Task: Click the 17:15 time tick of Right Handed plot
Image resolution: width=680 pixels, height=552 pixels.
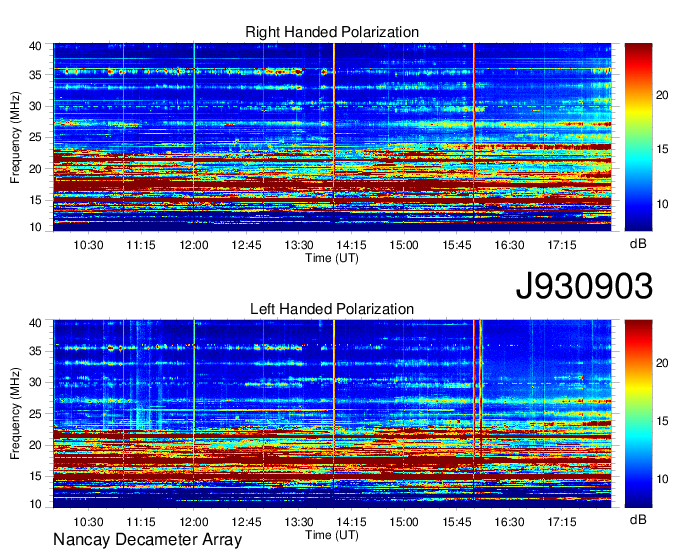Action: pos(562,245)
